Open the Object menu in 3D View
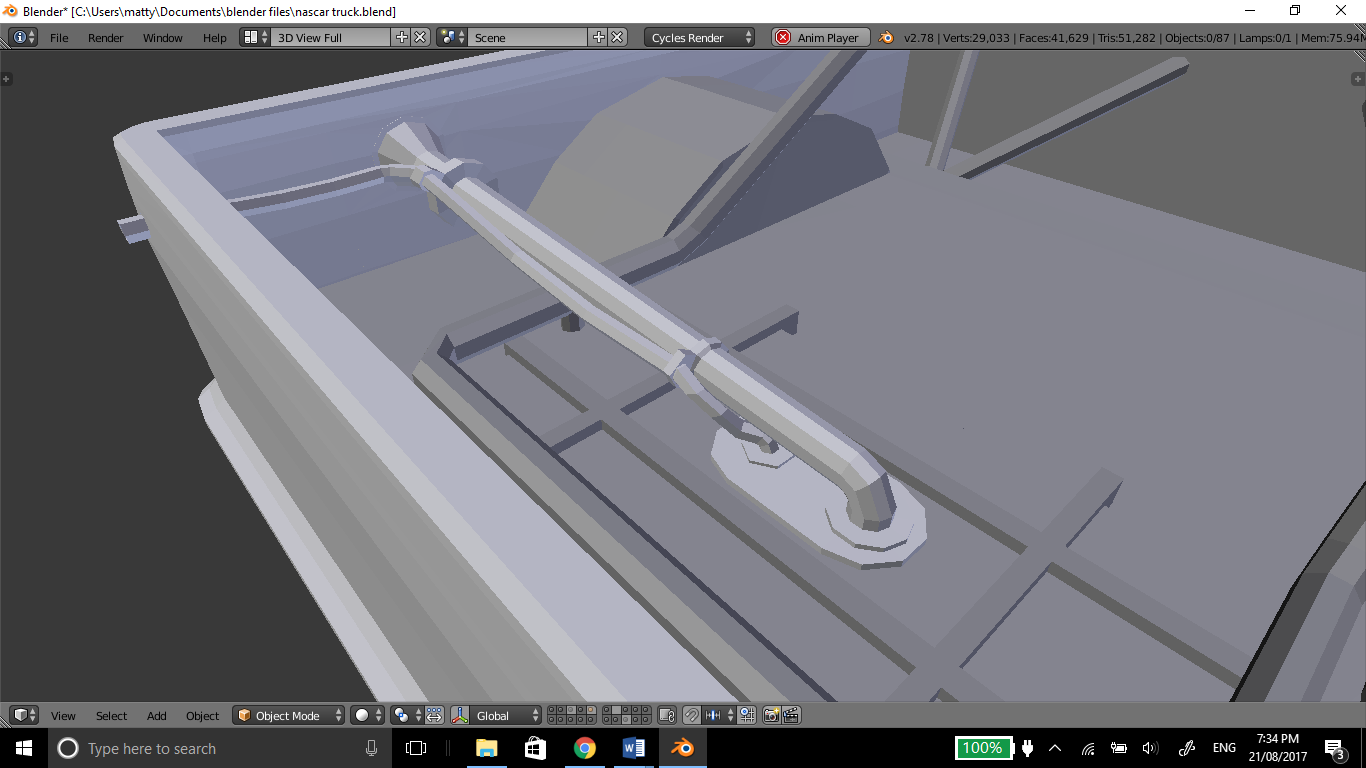The height and width of the screenshot is (768, 1366). pos(202,716)
